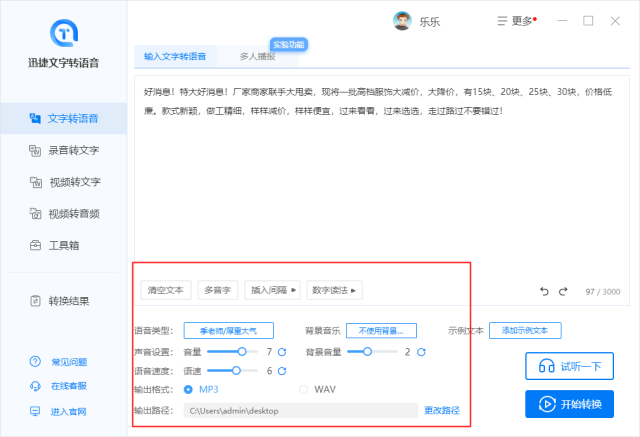Click the 开始转换 button
Screen dimensions: 640x437
(569, 404)
